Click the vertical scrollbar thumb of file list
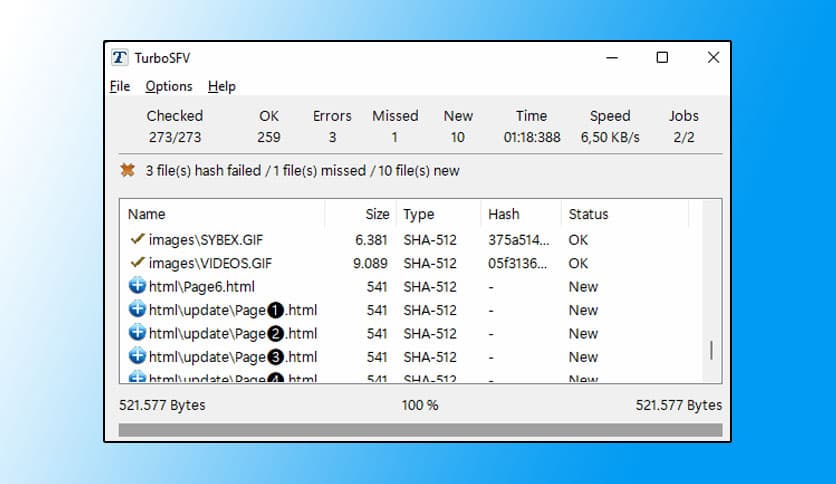Viewport: 836px width, 484px height. [x=711, y=350]
